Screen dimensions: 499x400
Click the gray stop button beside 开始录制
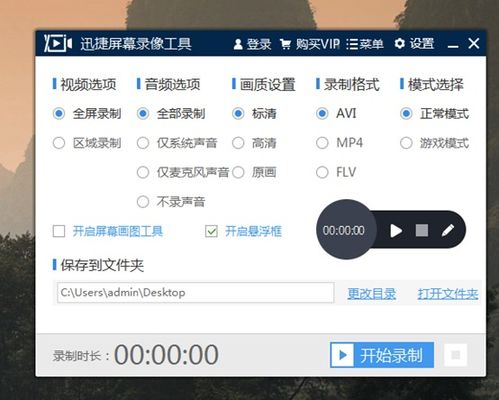coord(455,355)
